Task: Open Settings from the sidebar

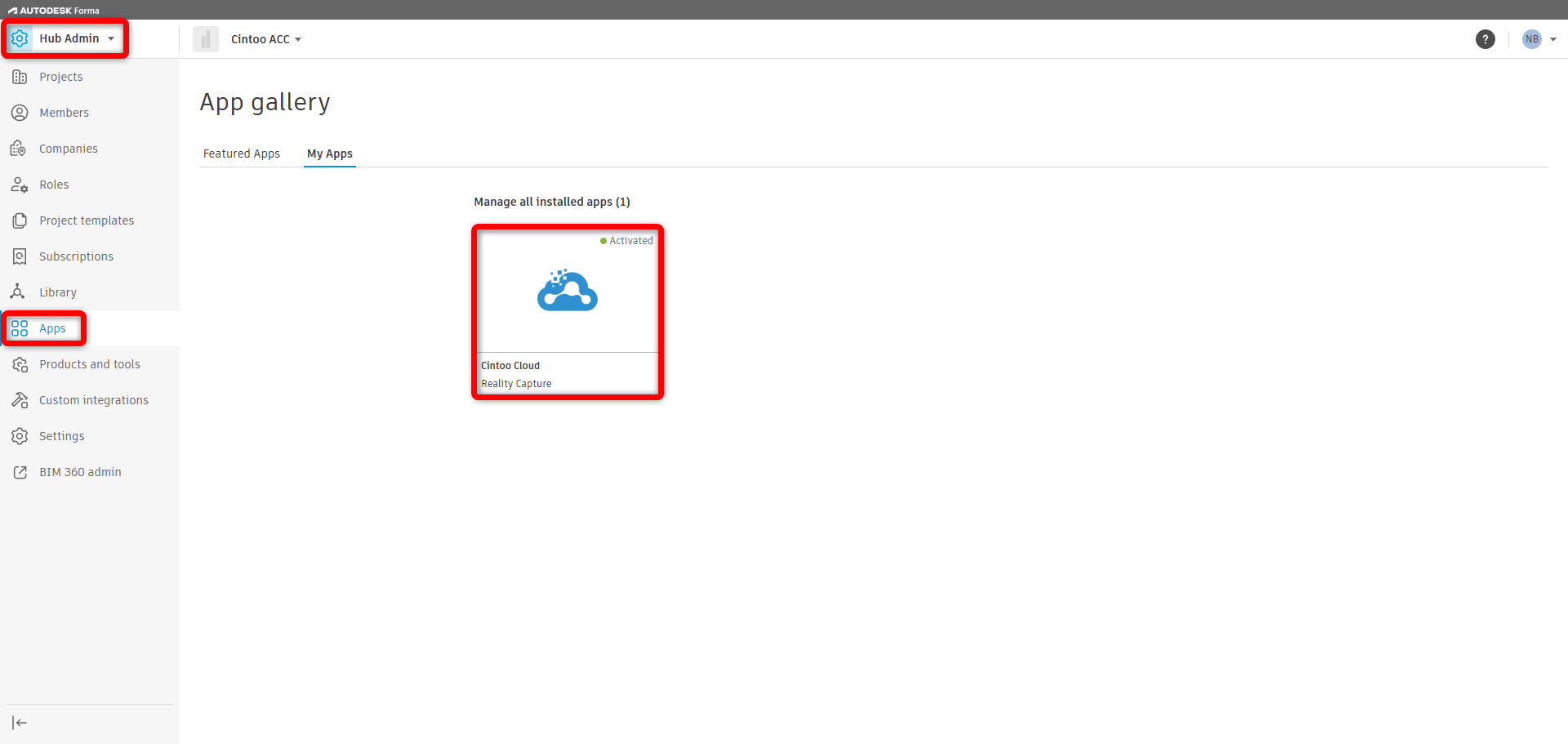Action: (62, 436)
